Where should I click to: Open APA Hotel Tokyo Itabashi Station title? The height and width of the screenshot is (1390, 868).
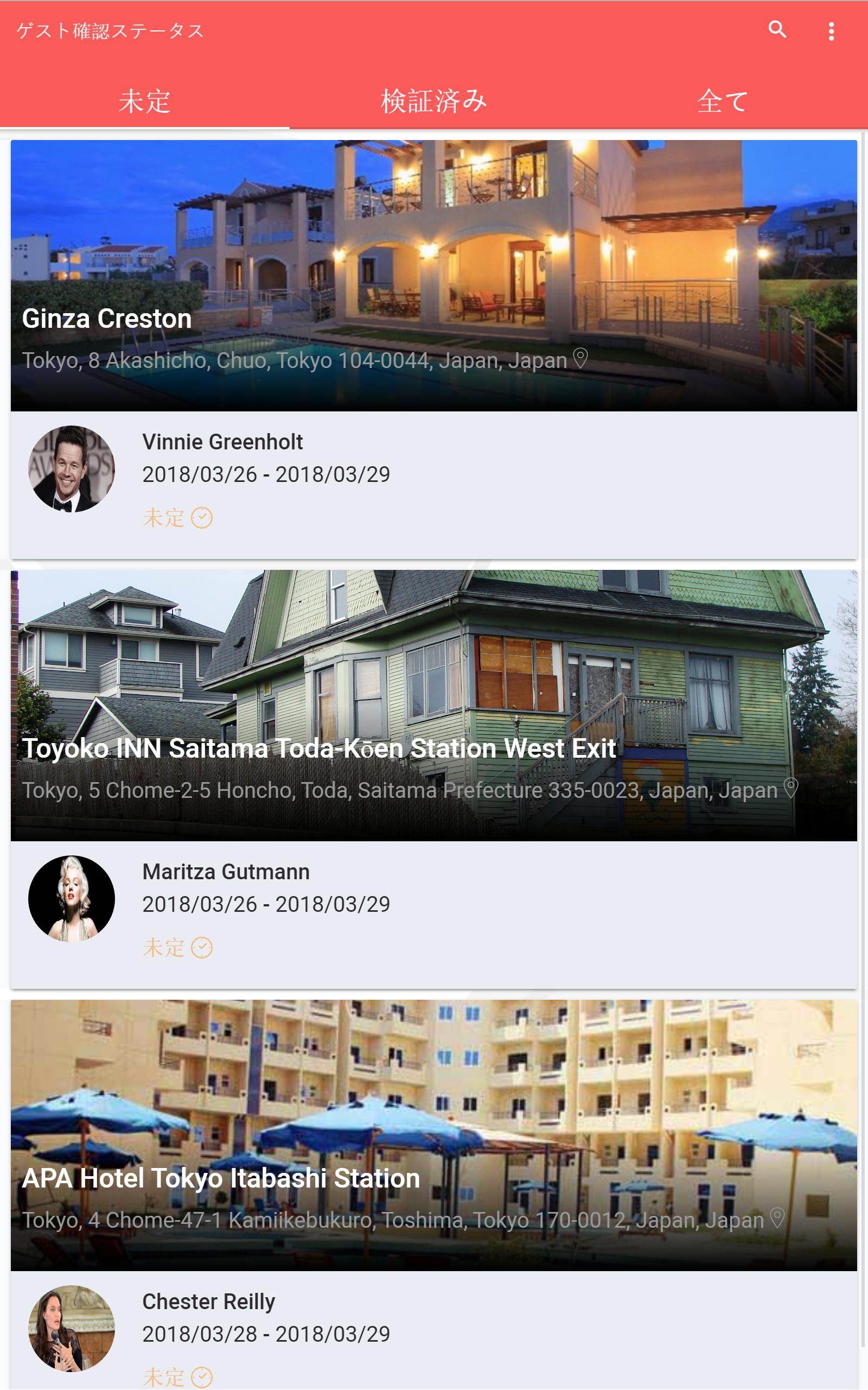coord(221,1178)
